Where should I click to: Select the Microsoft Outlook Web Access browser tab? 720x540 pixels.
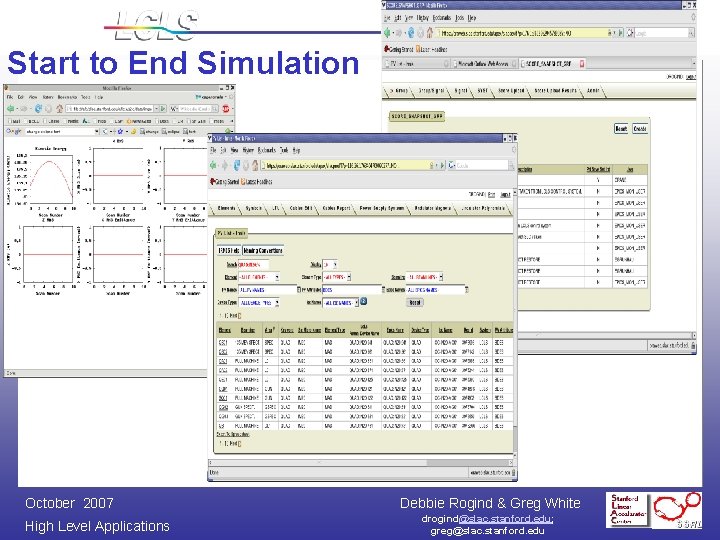(483, 64)
